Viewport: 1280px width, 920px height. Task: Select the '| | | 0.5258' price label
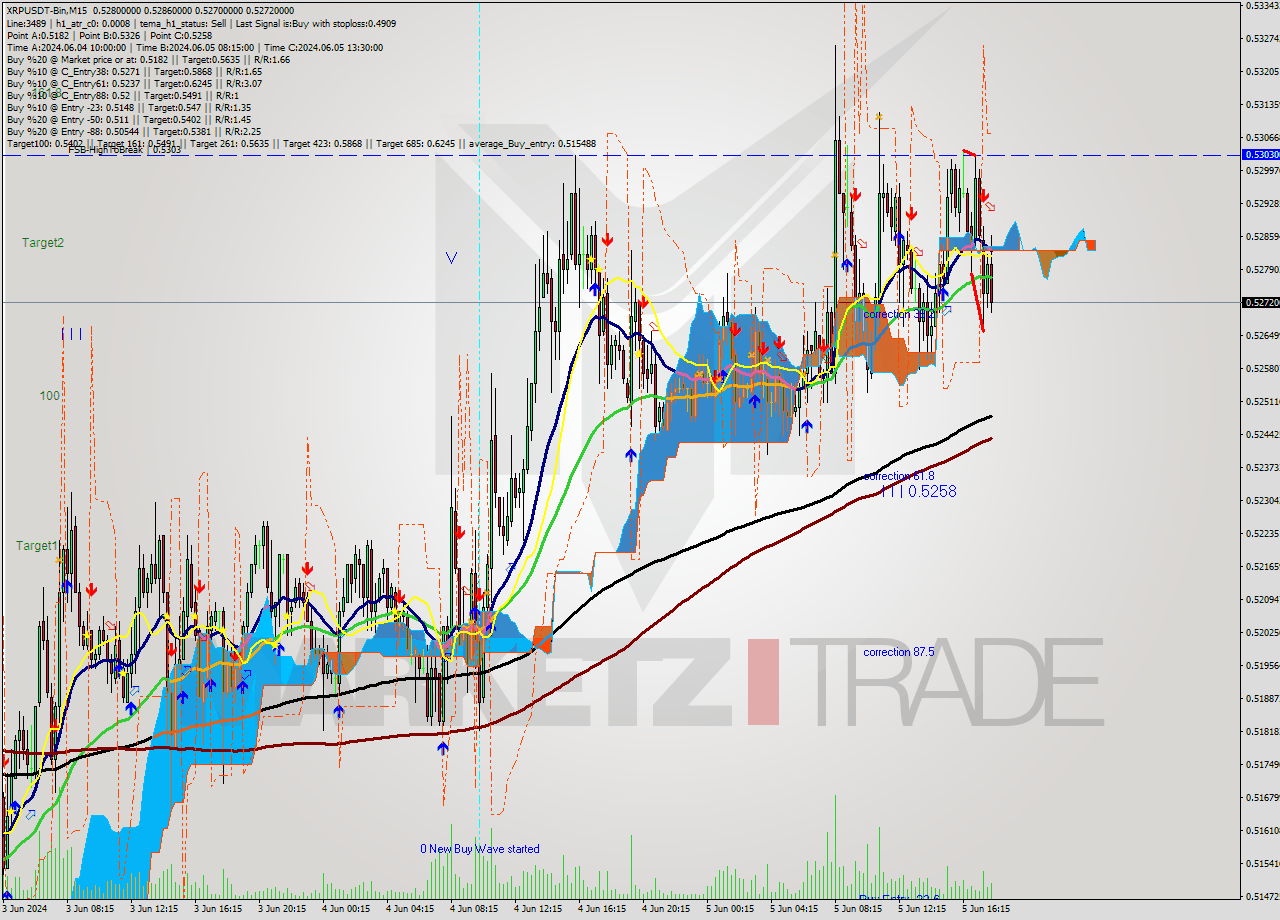tap(918, 492)
